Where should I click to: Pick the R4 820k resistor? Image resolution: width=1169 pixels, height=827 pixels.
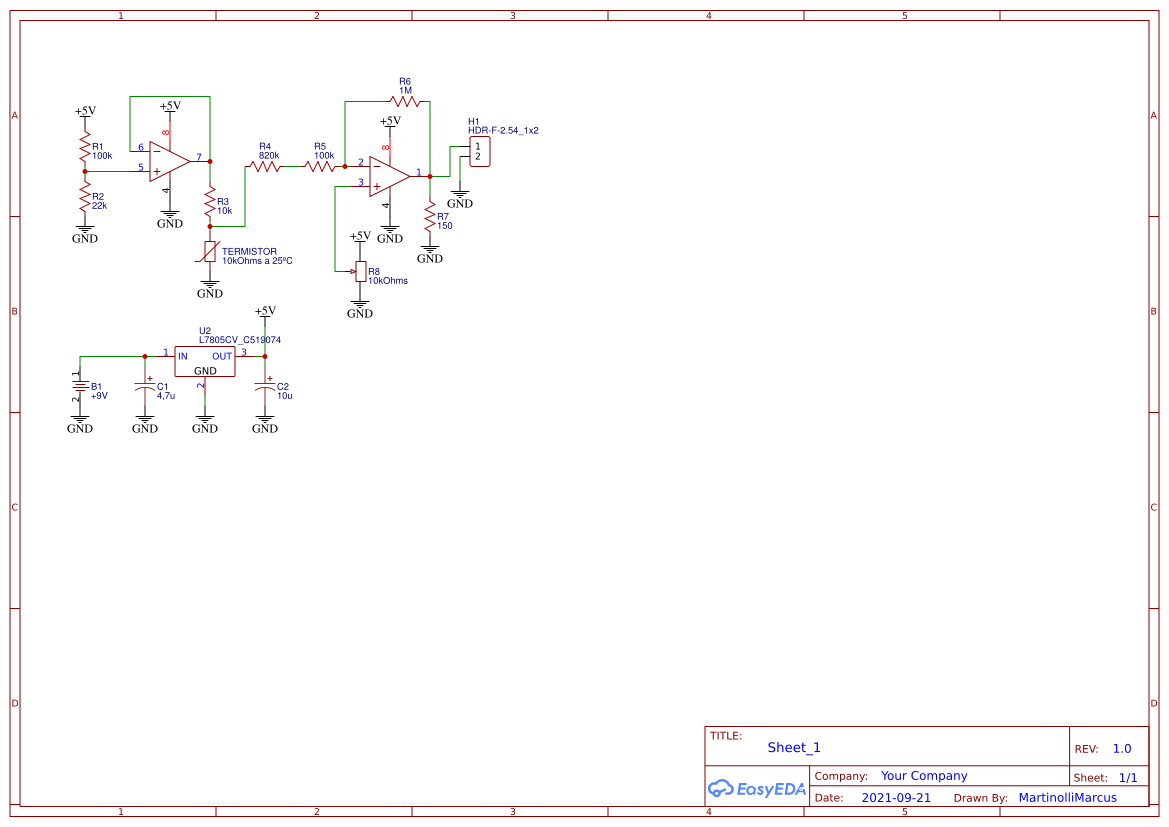pyautogui.click(x=266, y=166)
